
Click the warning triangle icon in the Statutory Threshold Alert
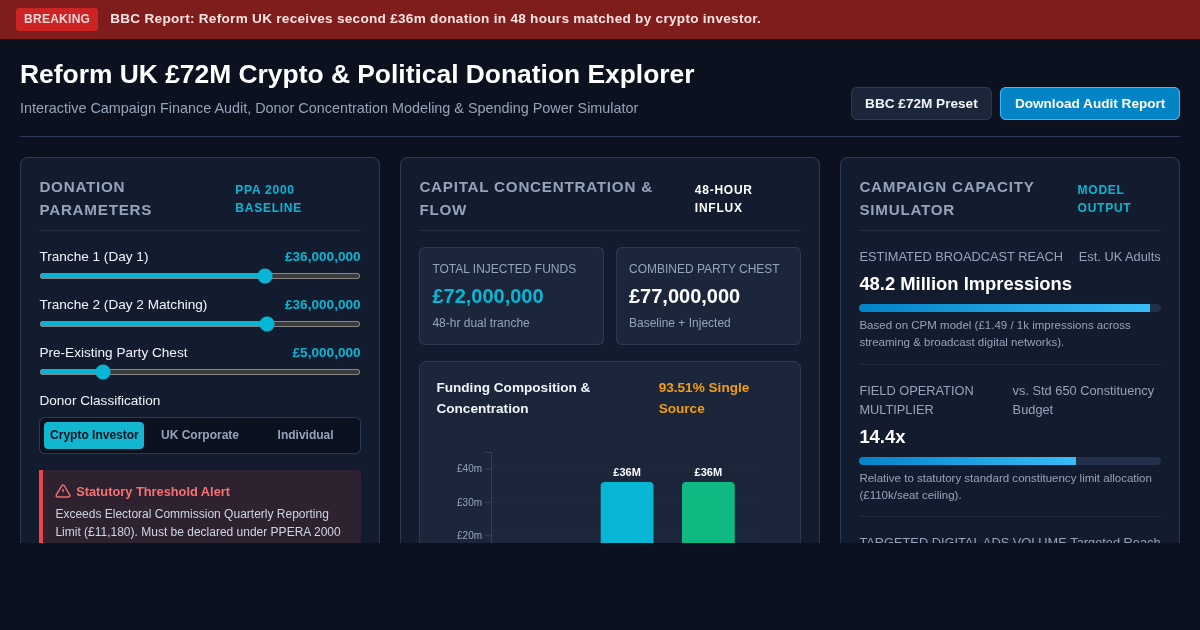[63, 491]
